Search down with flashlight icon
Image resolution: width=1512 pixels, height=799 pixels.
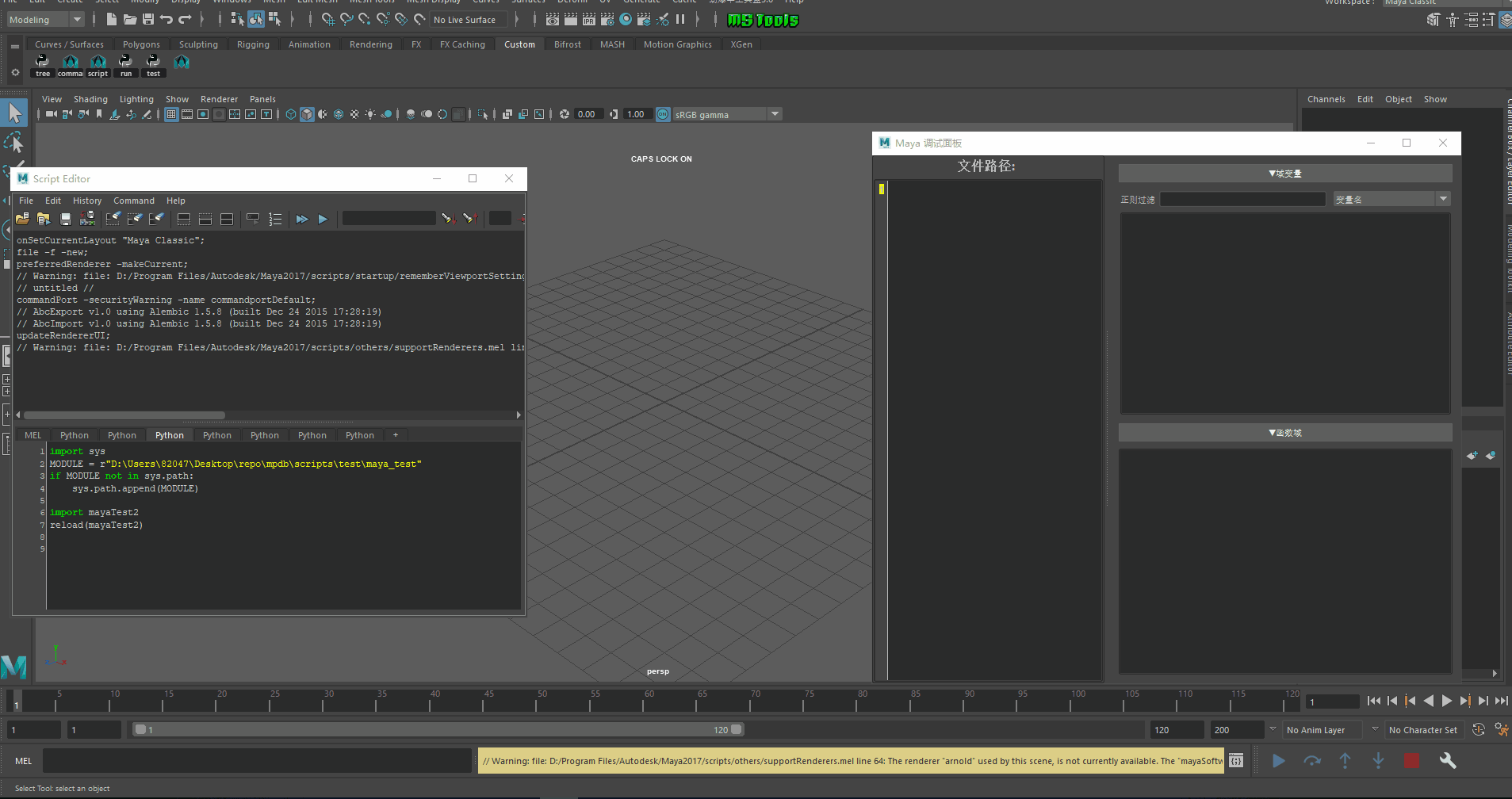(x=449, y=218)
